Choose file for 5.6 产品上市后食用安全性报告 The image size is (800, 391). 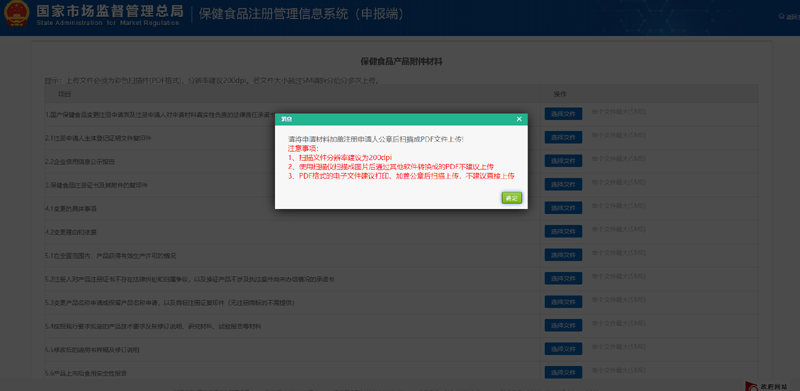pos(563,372)
